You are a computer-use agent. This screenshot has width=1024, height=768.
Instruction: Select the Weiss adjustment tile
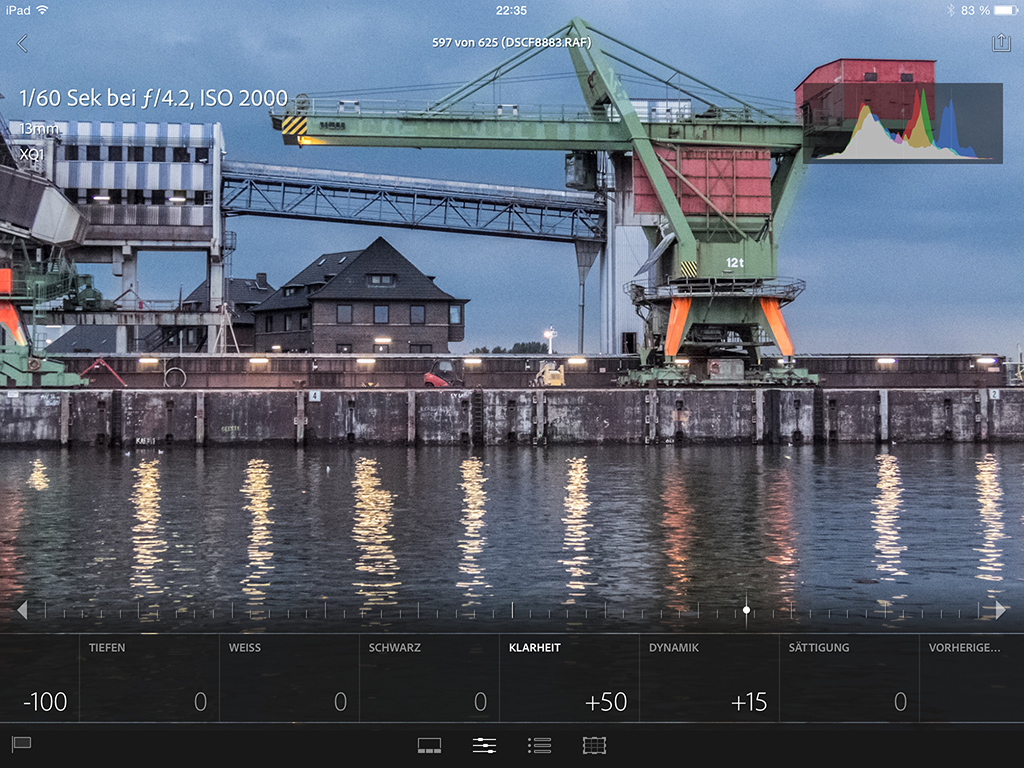[289, 677]
